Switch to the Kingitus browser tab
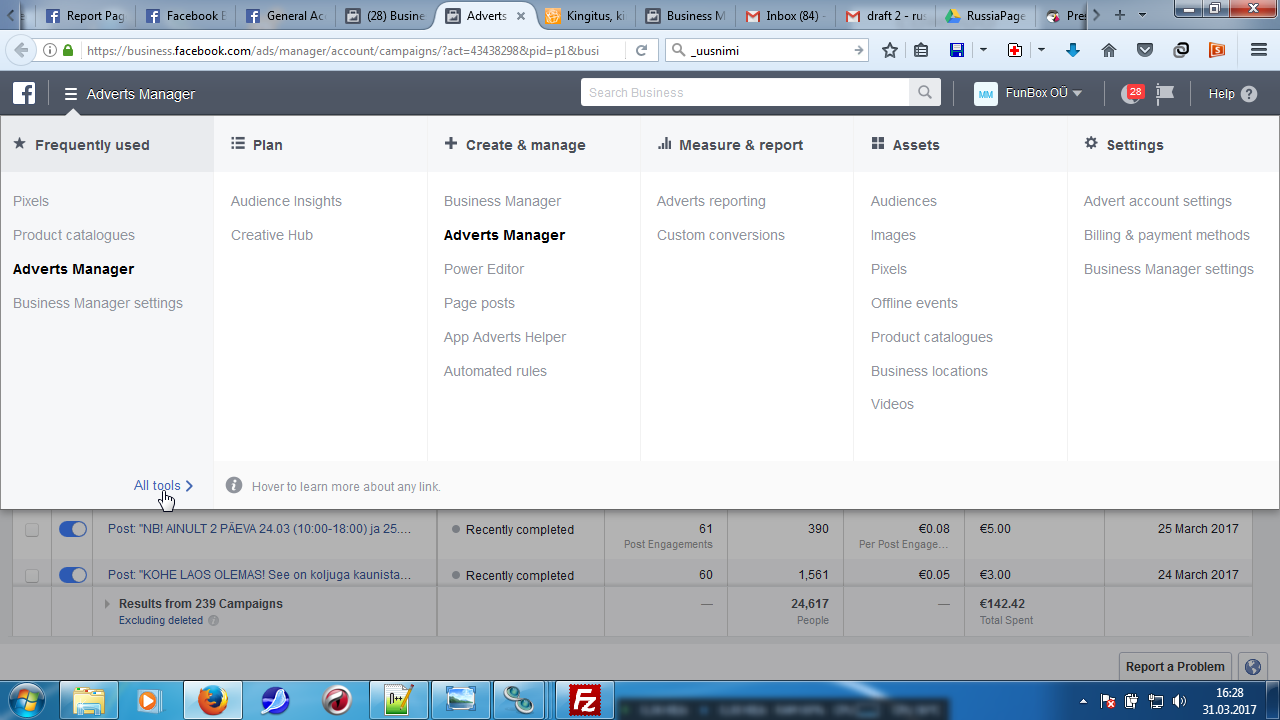 click(x=585, y=16)
